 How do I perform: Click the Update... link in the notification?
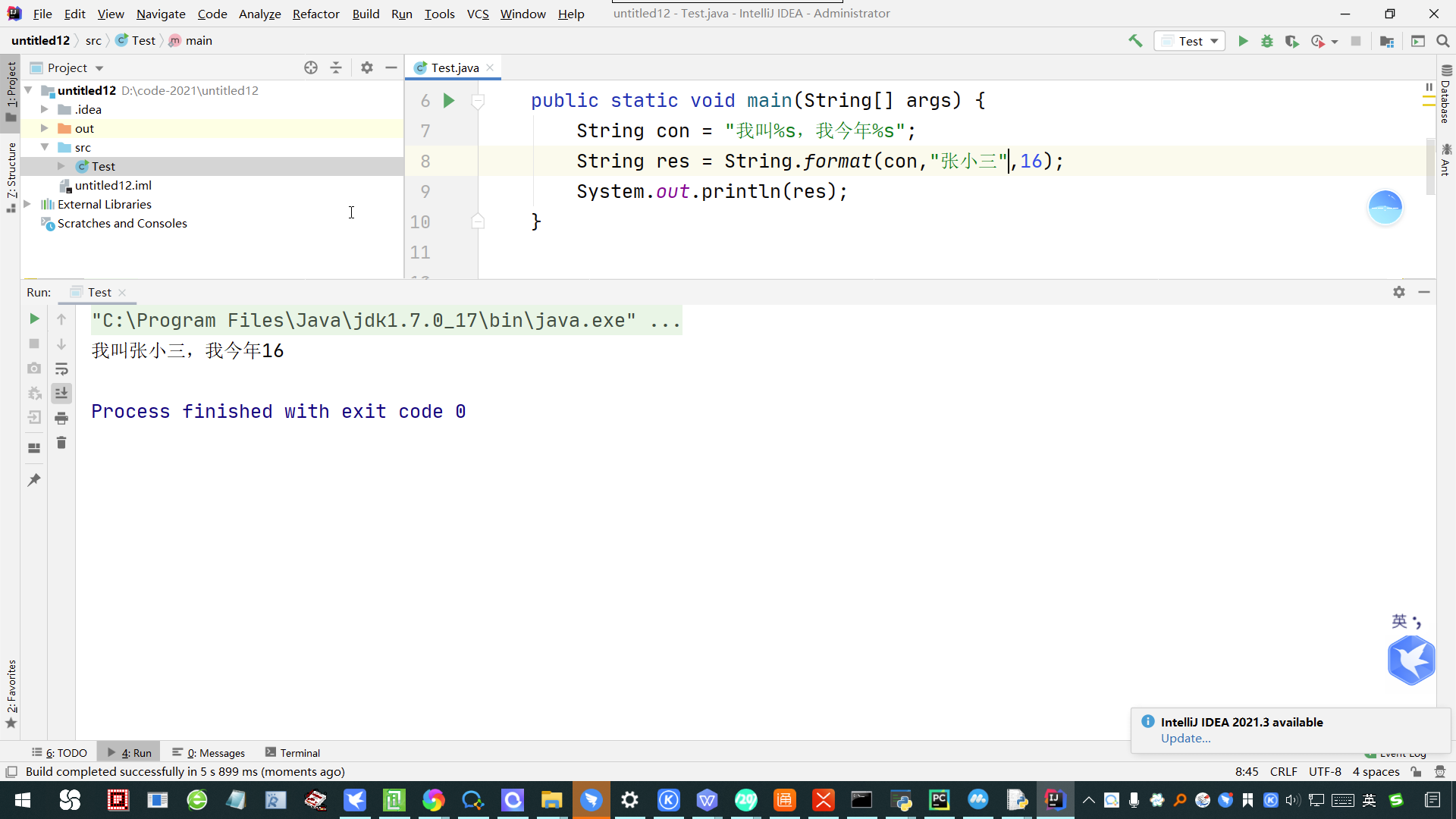point(1185,739)
